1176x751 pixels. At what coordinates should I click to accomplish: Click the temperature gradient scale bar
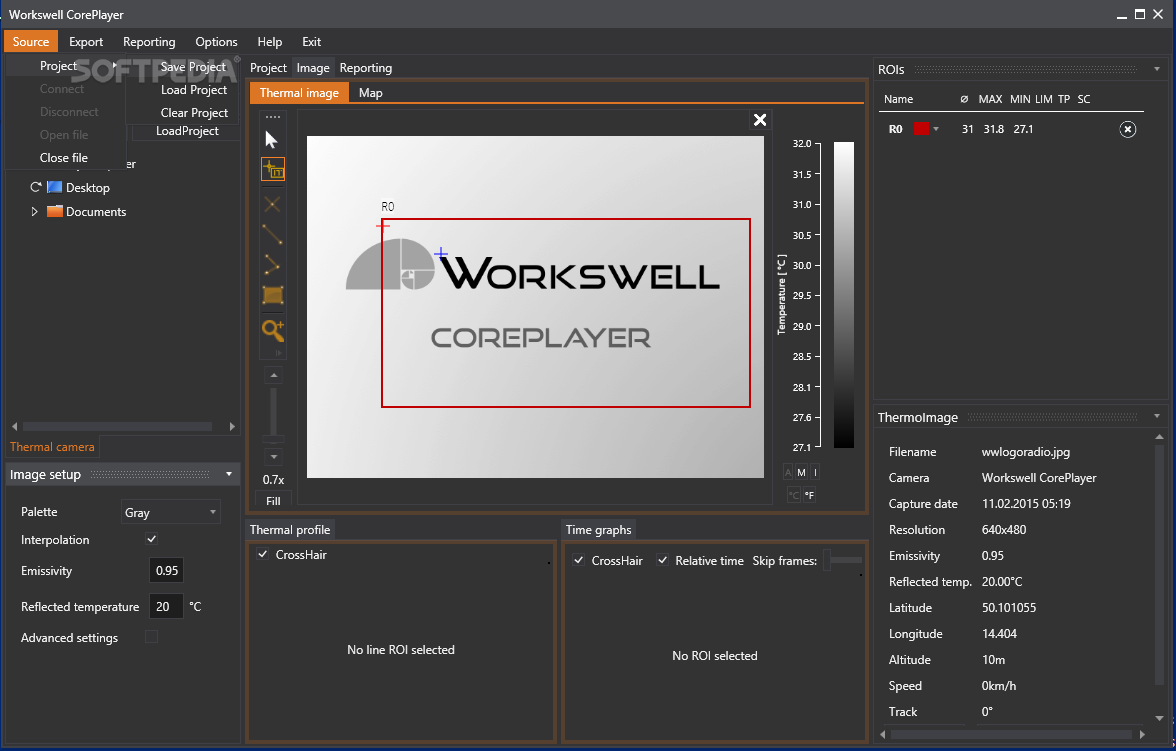(x=844, y=295)
